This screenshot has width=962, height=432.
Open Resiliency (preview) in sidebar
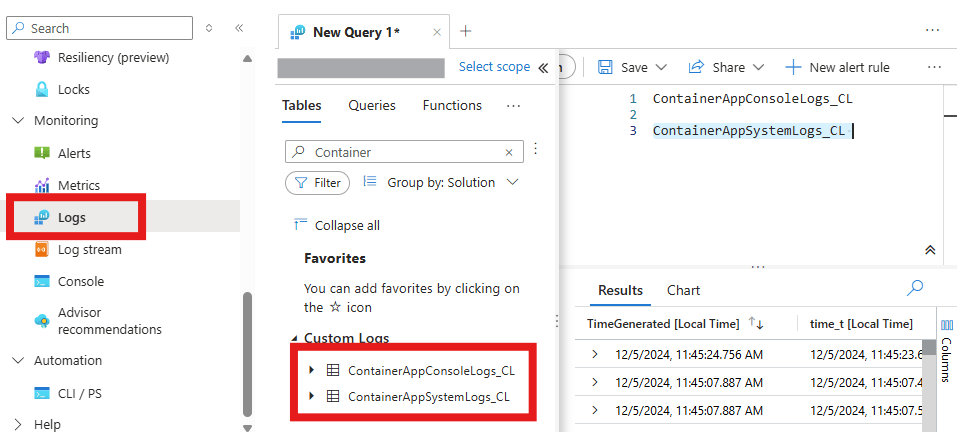pos(113,58)
